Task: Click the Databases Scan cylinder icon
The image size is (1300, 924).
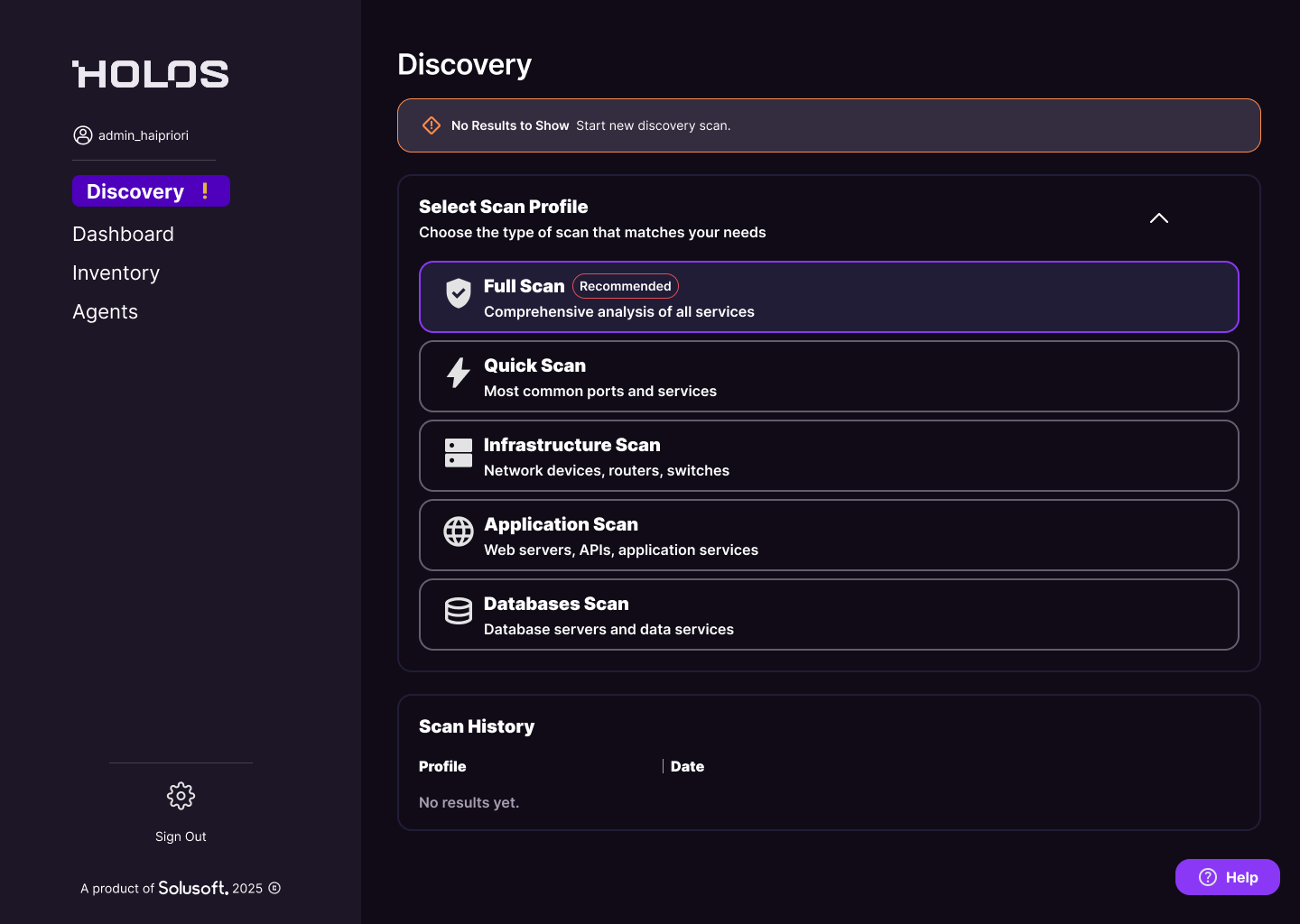Action: click(459, 611)
